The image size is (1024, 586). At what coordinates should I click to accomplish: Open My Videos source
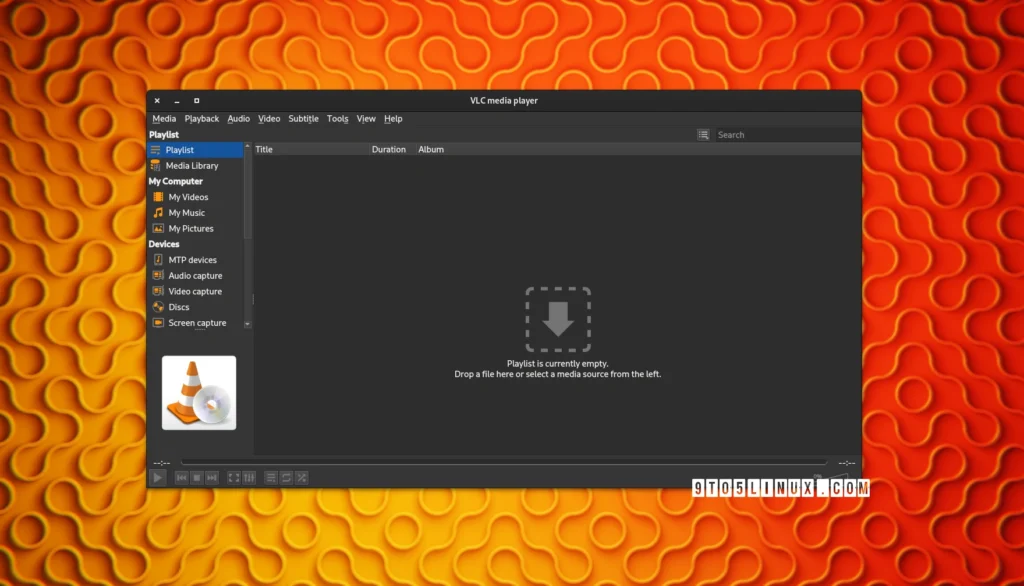tap(195, 197)
